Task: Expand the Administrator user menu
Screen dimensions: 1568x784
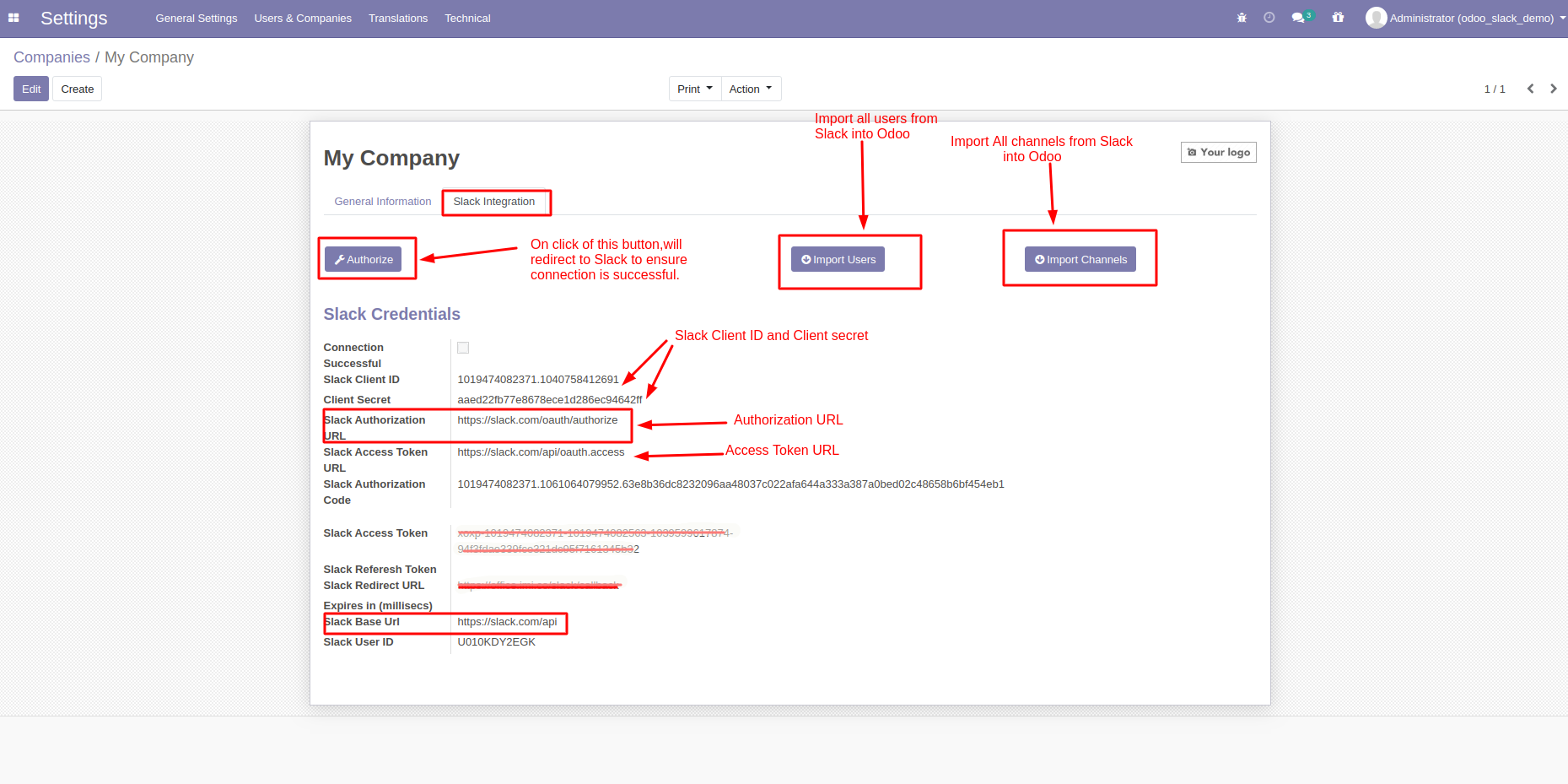Action: [1465, 18]
